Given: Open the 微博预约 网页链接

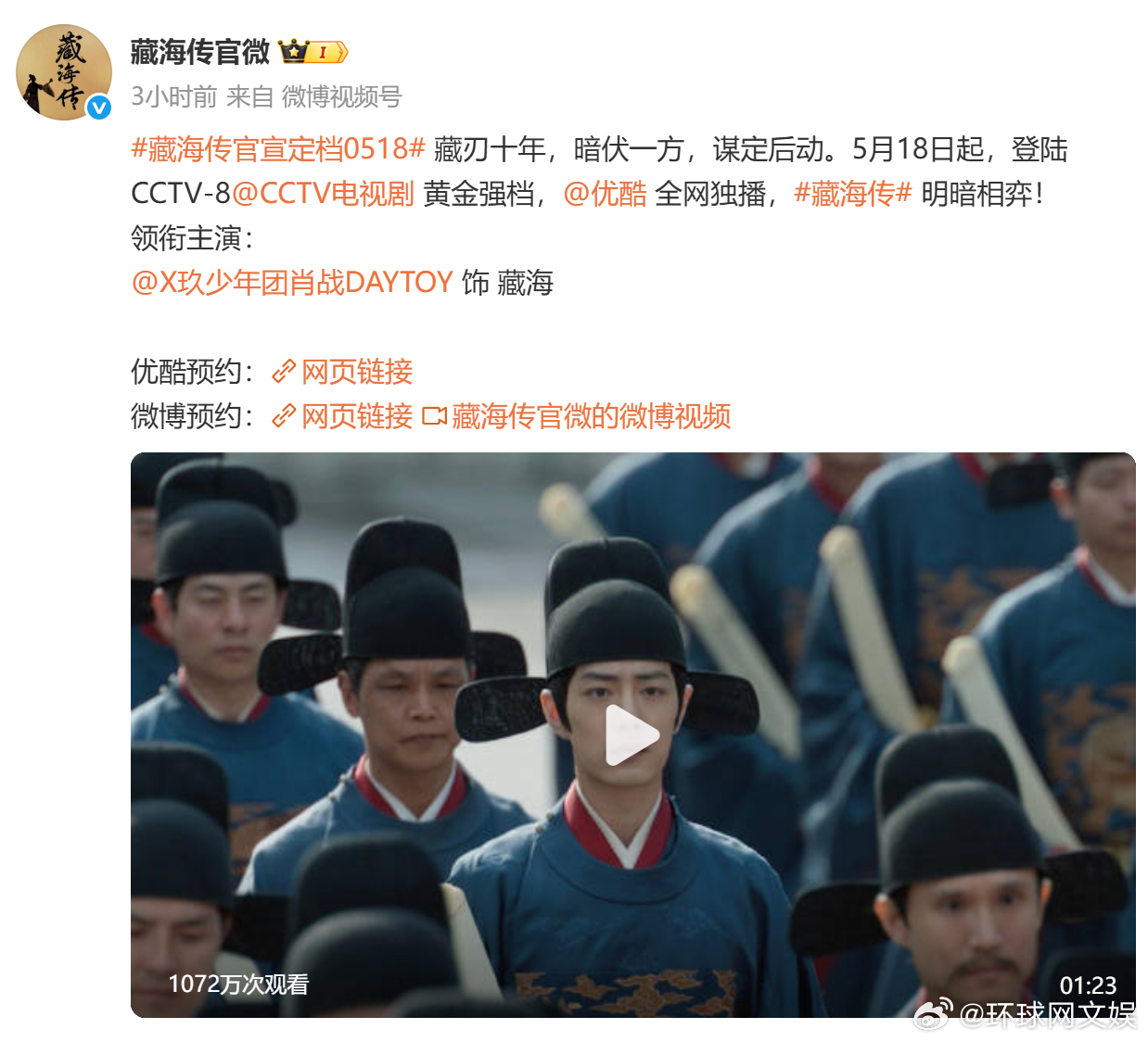Looking at the screenshot, I should pos(357,416).
